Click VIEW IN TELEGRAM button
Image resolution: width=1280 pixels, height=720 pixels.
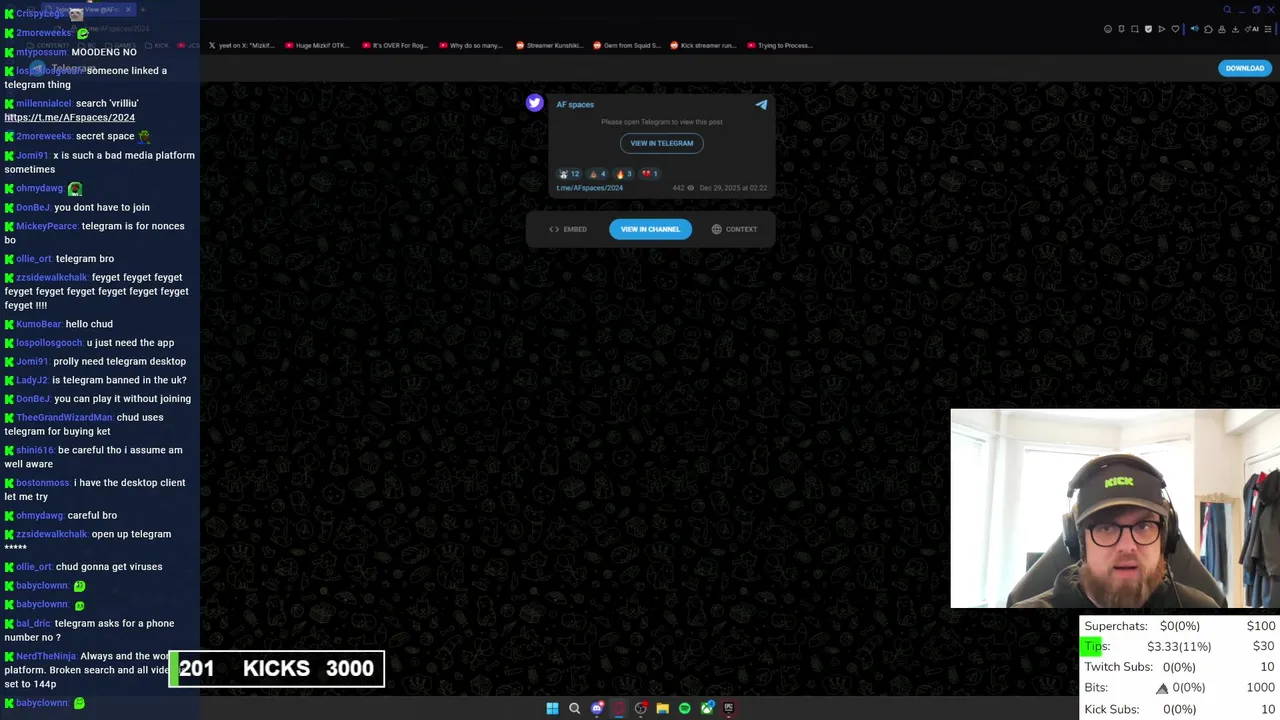[661, 143]
